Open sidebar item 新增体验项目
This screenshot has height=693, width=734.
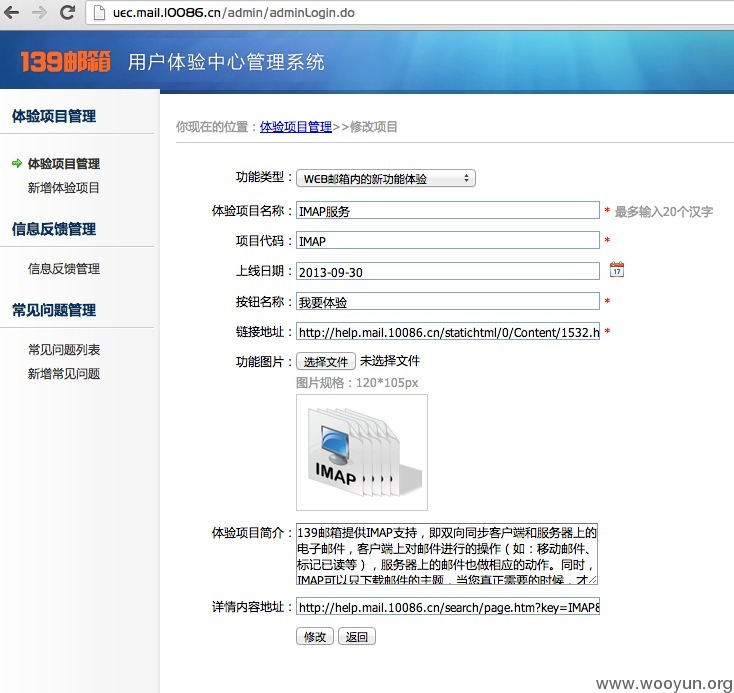pyautogui.click(x=64, y=188)
